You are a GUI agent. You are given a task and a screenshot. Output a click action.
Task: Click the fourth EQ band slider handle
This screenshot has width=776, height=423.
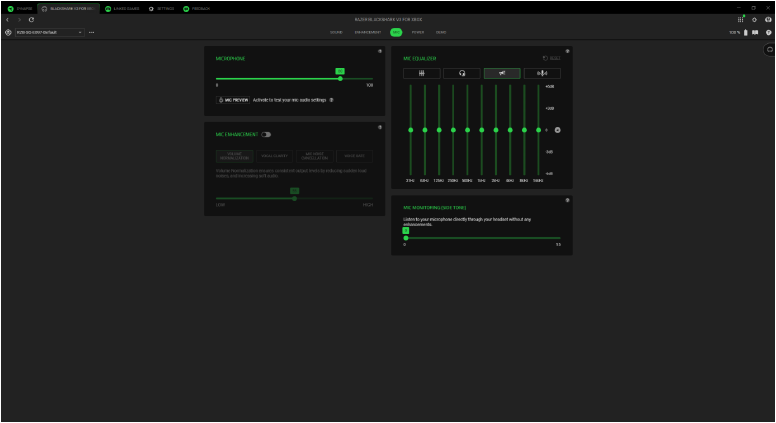[453, 130]
